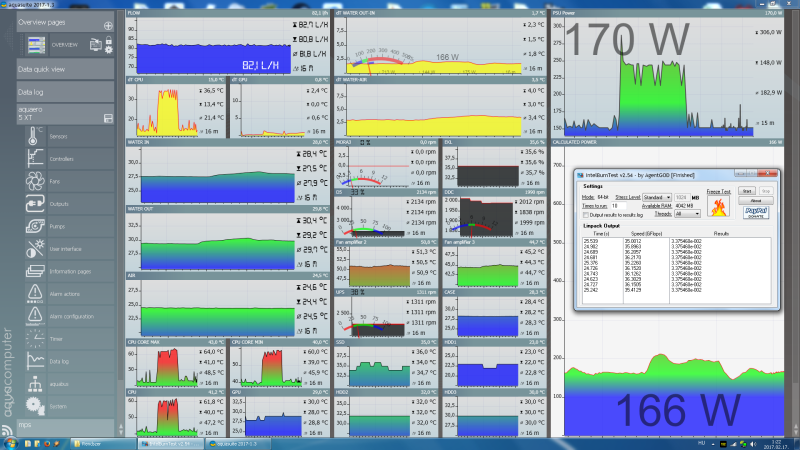Viewport: 800px width, 450px height.
Task: Show hidden system tray icons arrow
Action: pyautogui.click(x=713, y=444)
